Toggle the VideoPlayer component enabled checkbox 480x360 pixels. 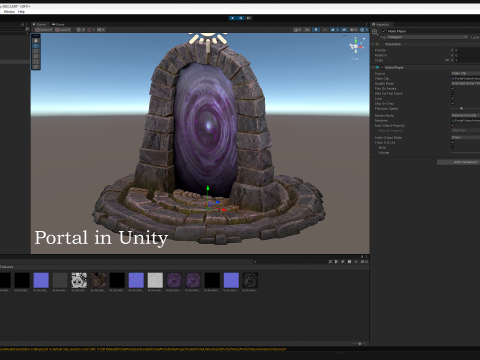pos(382,67)
